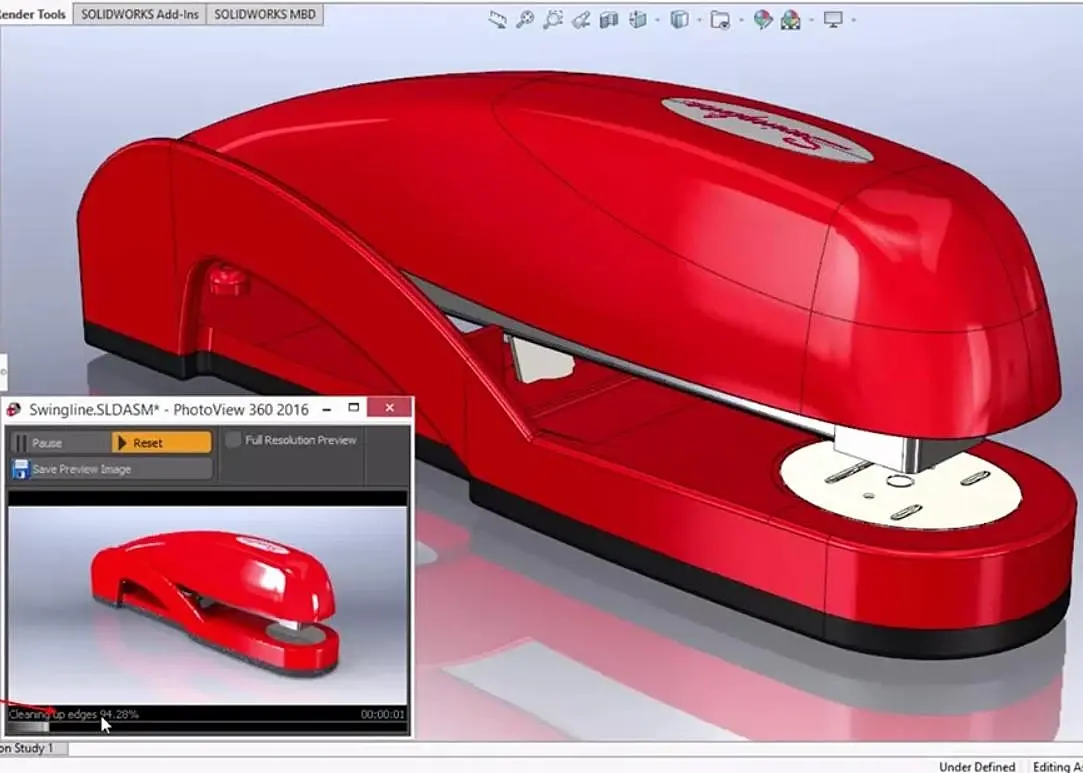
Task: Close the PhotoView 360 preview window
Action: (390, 408)
